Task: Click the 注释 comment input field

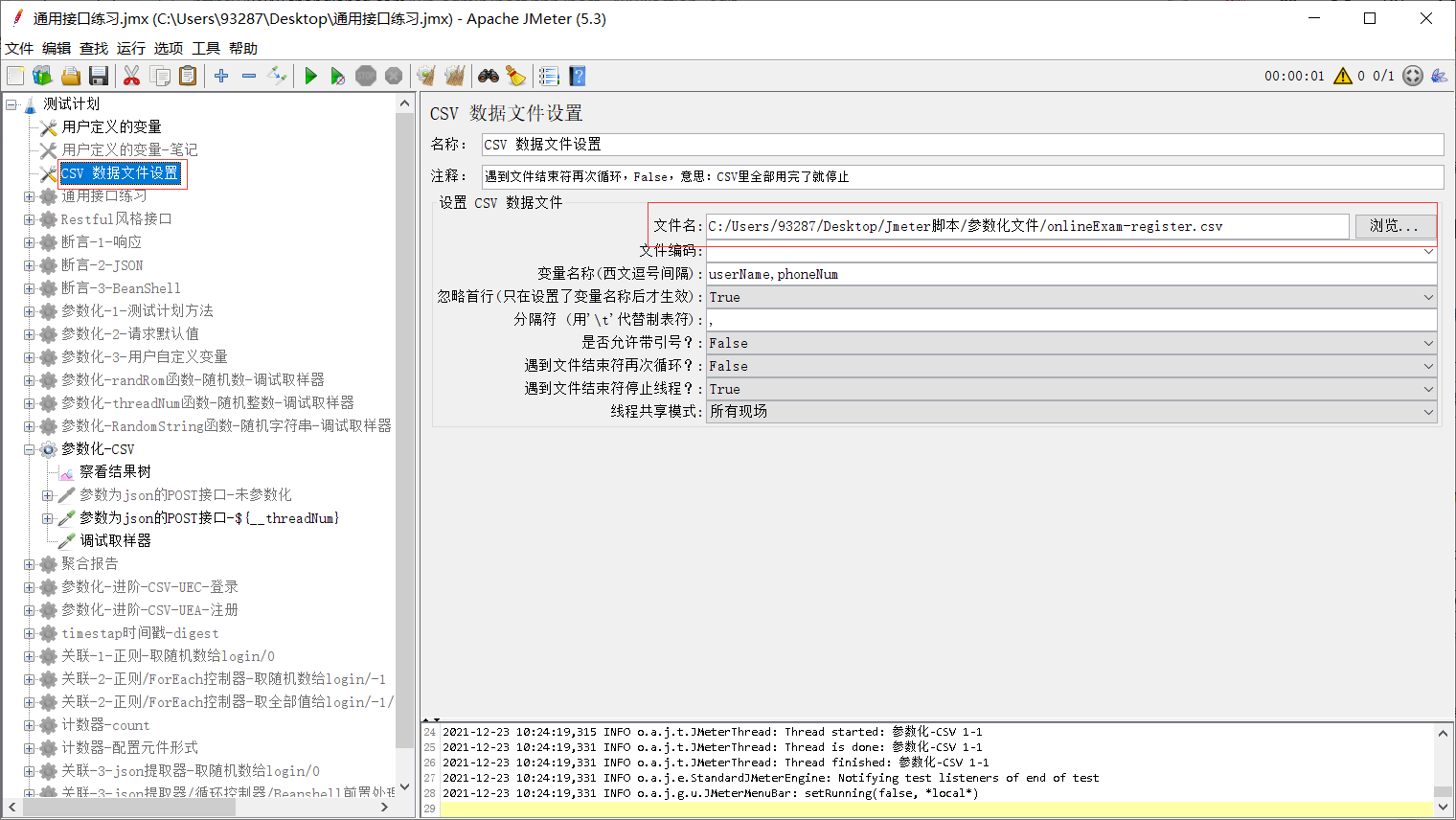Action: point(963,176)
